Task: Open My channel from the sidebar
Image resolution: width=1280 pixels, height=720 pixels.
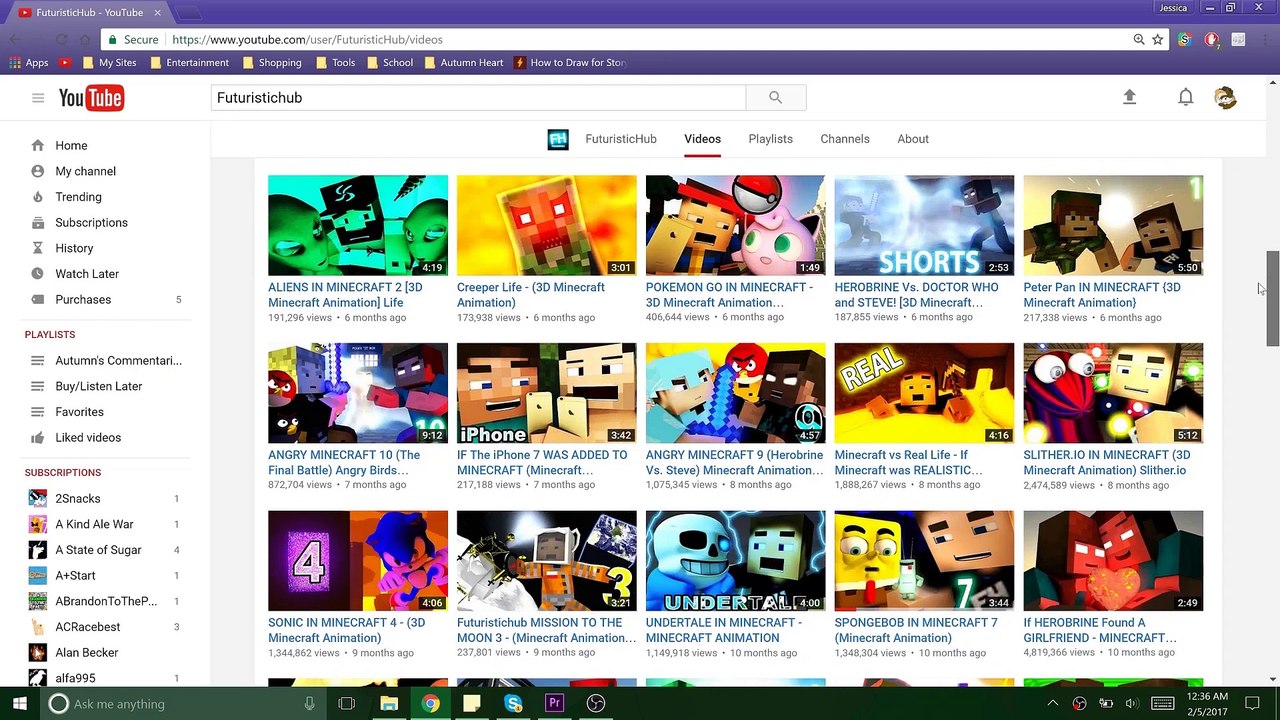Action: [85, 172]
